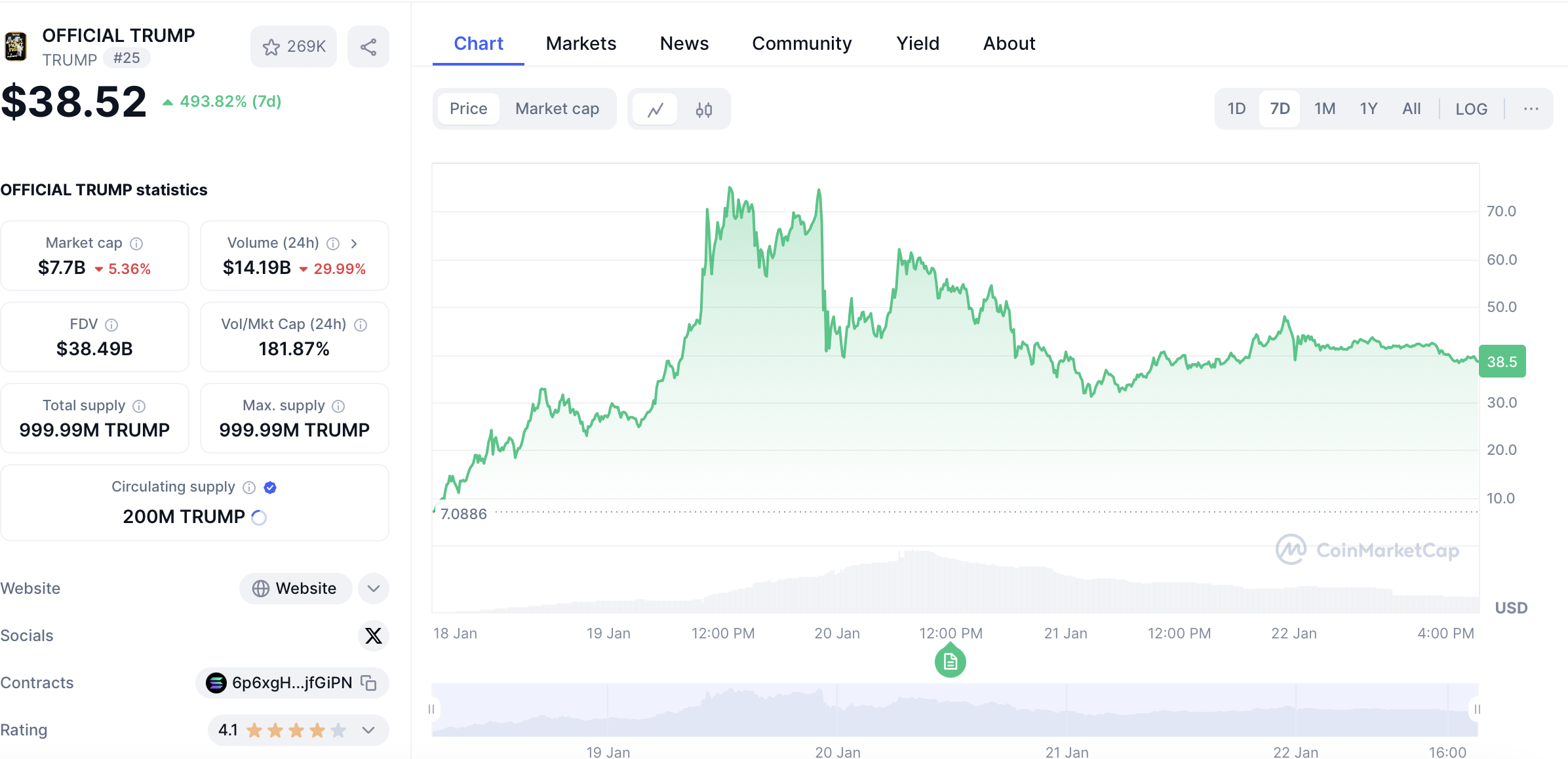The width and height of the screenshot is (1568, 759).
Task: Go to the Community tab
Action: tap(802, 43)
